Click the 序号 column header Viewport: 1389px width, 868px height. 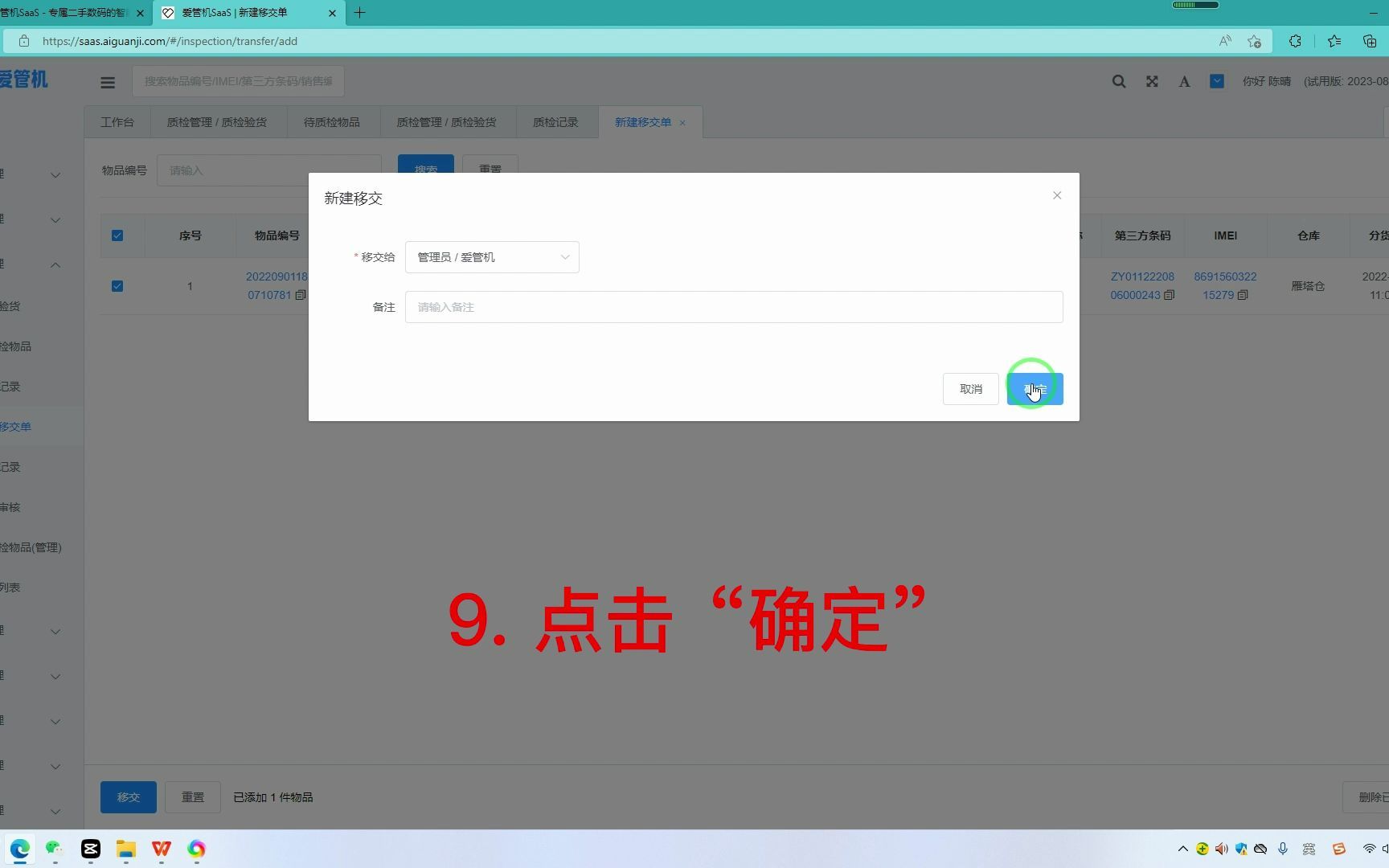[190, 235]
